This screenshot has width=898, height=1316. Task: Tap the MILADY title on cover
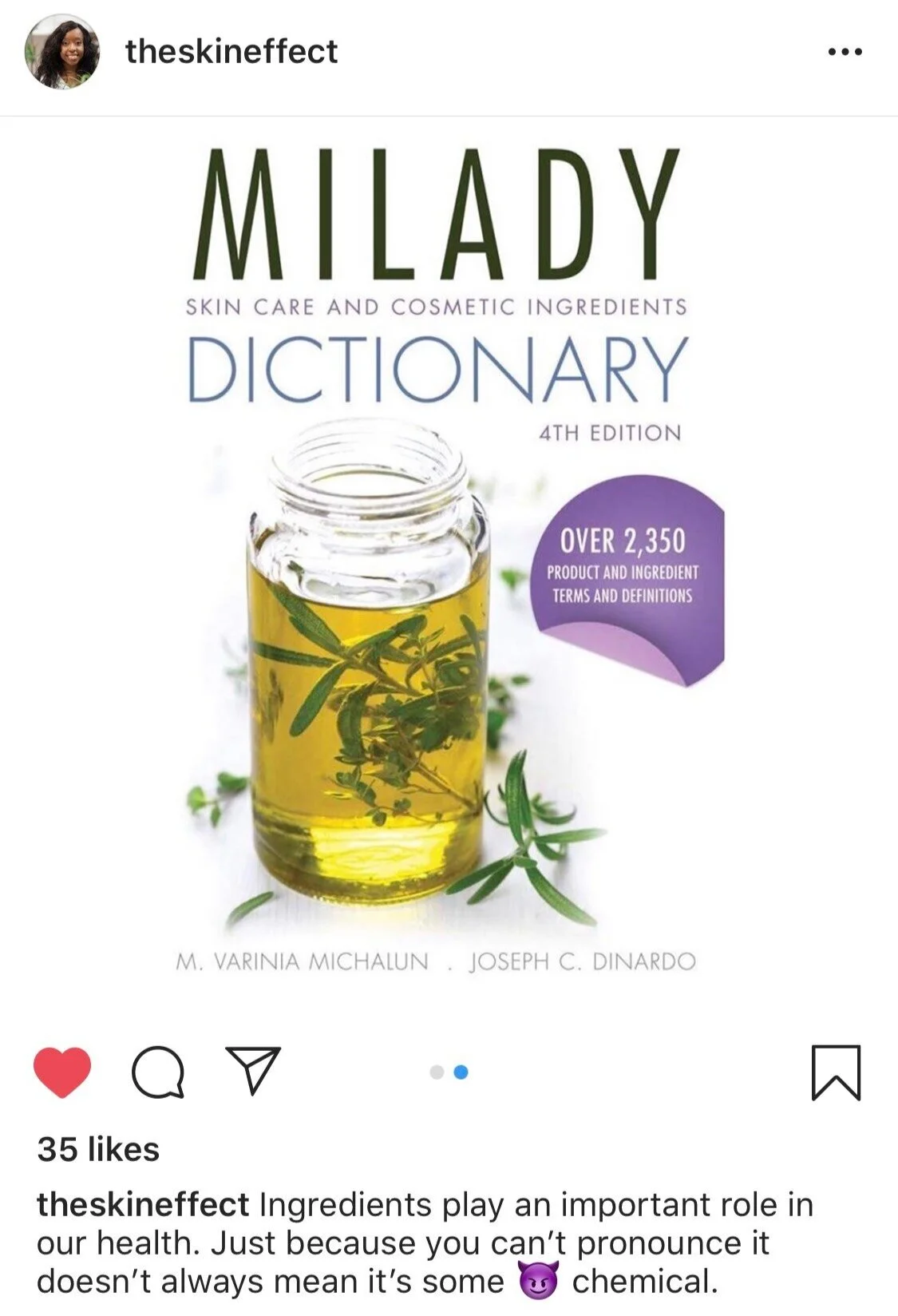[x=437, y=213]
